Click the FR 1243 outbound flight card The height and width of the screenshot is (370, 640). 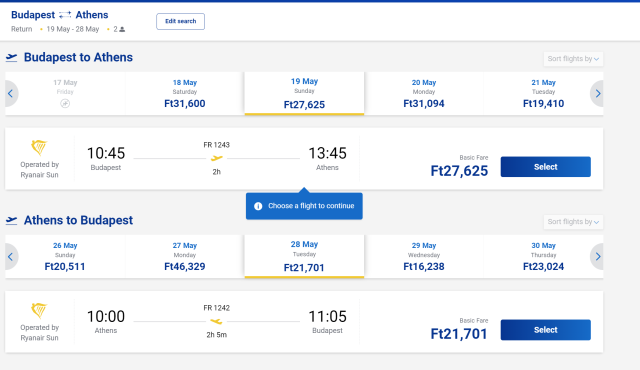click(x=304, y=159)
